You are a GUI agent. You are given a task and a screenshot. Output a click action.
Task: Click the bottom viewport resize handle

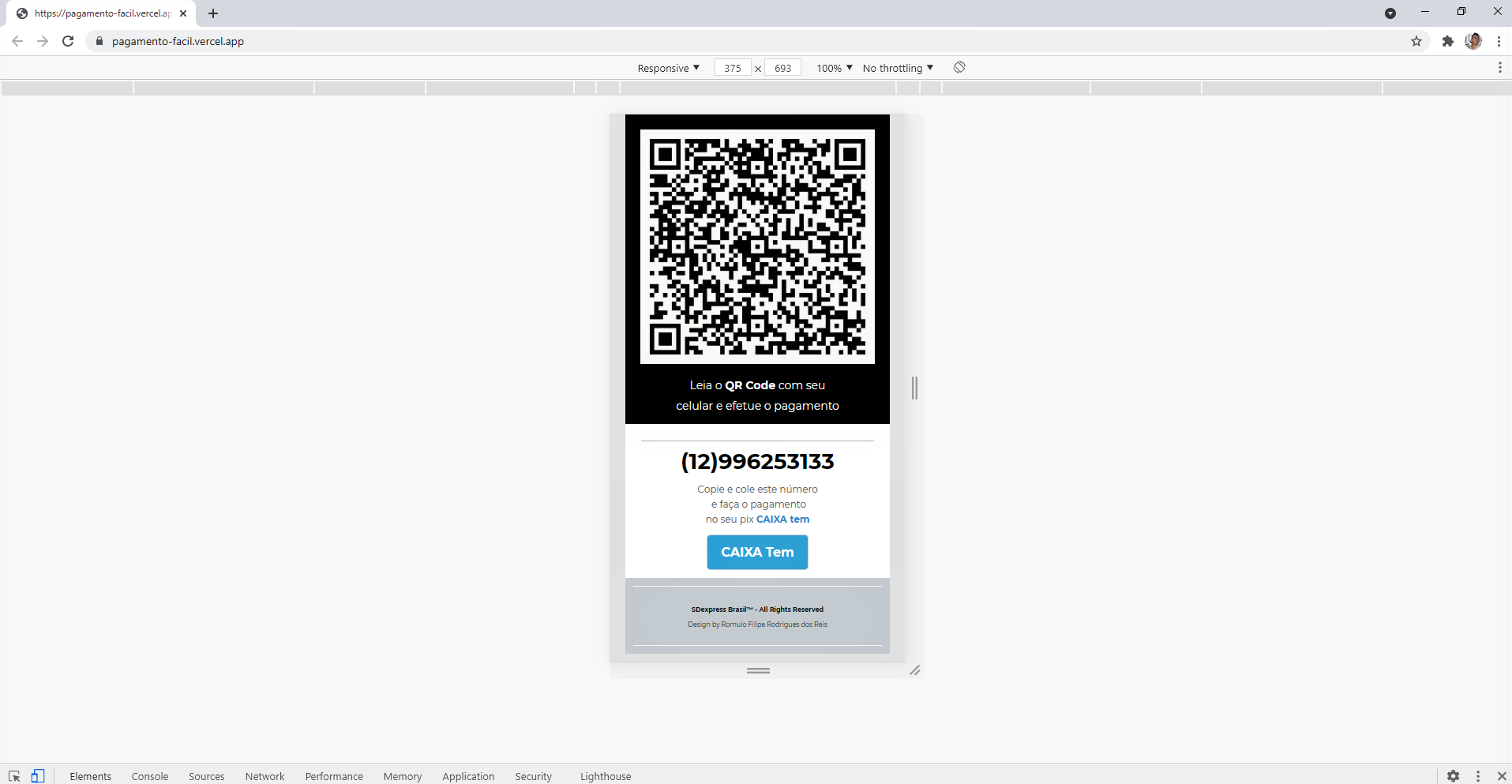[758, 670]
